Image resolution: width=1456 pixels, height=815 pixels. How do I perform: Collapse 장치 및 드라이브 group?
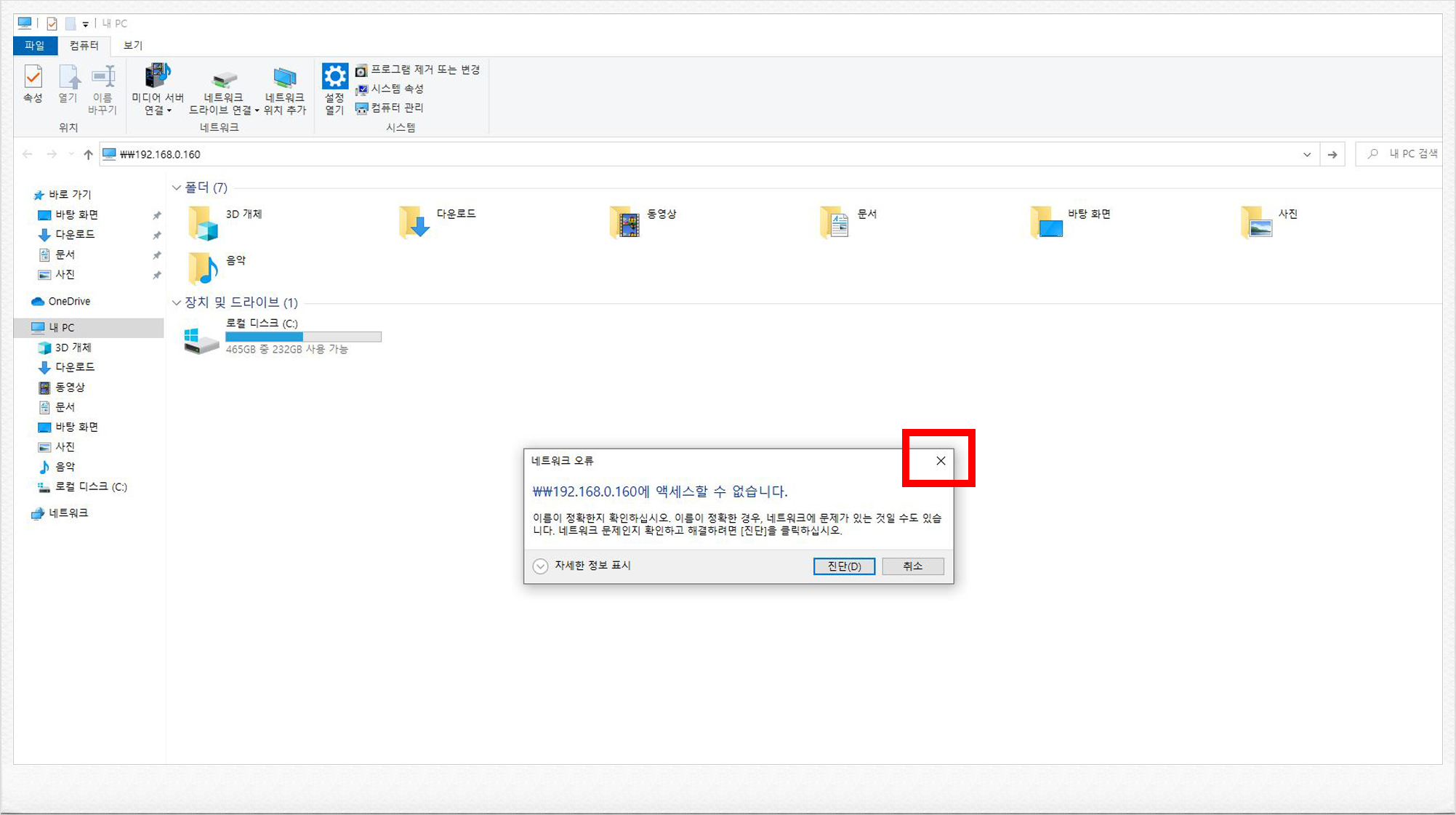point(177,302)
